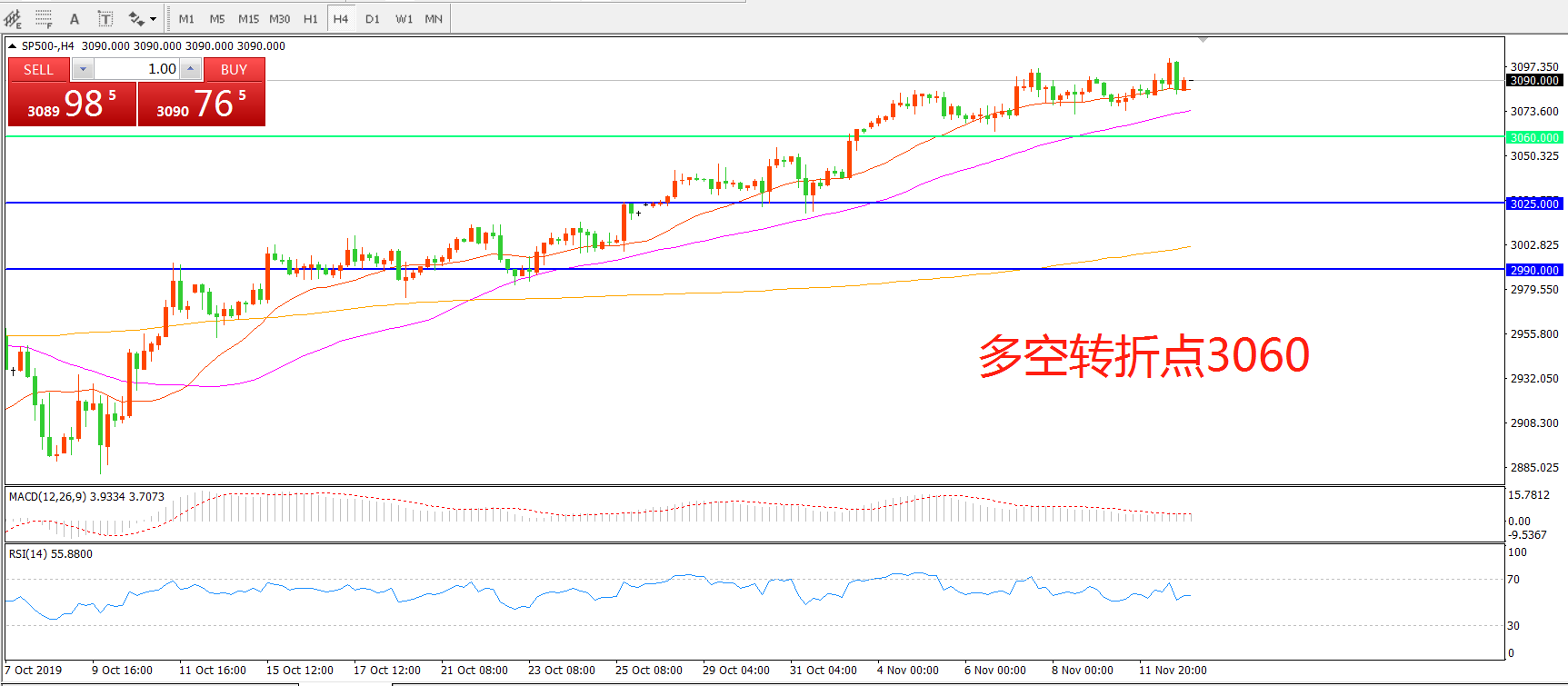Select the Fibonacci Retracement tool
The image size is (1568, 686).
[44, 18]
